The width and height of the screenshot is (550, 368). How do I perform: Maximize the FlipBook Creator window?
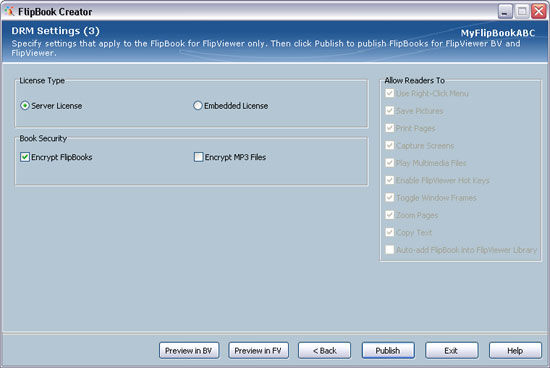522,12
